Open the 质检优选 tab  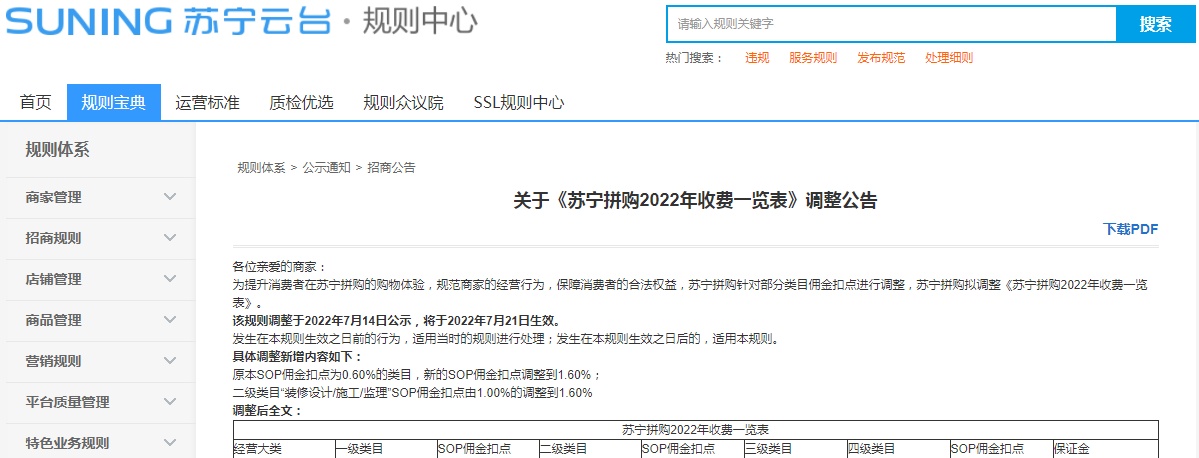tap(301, 102)
